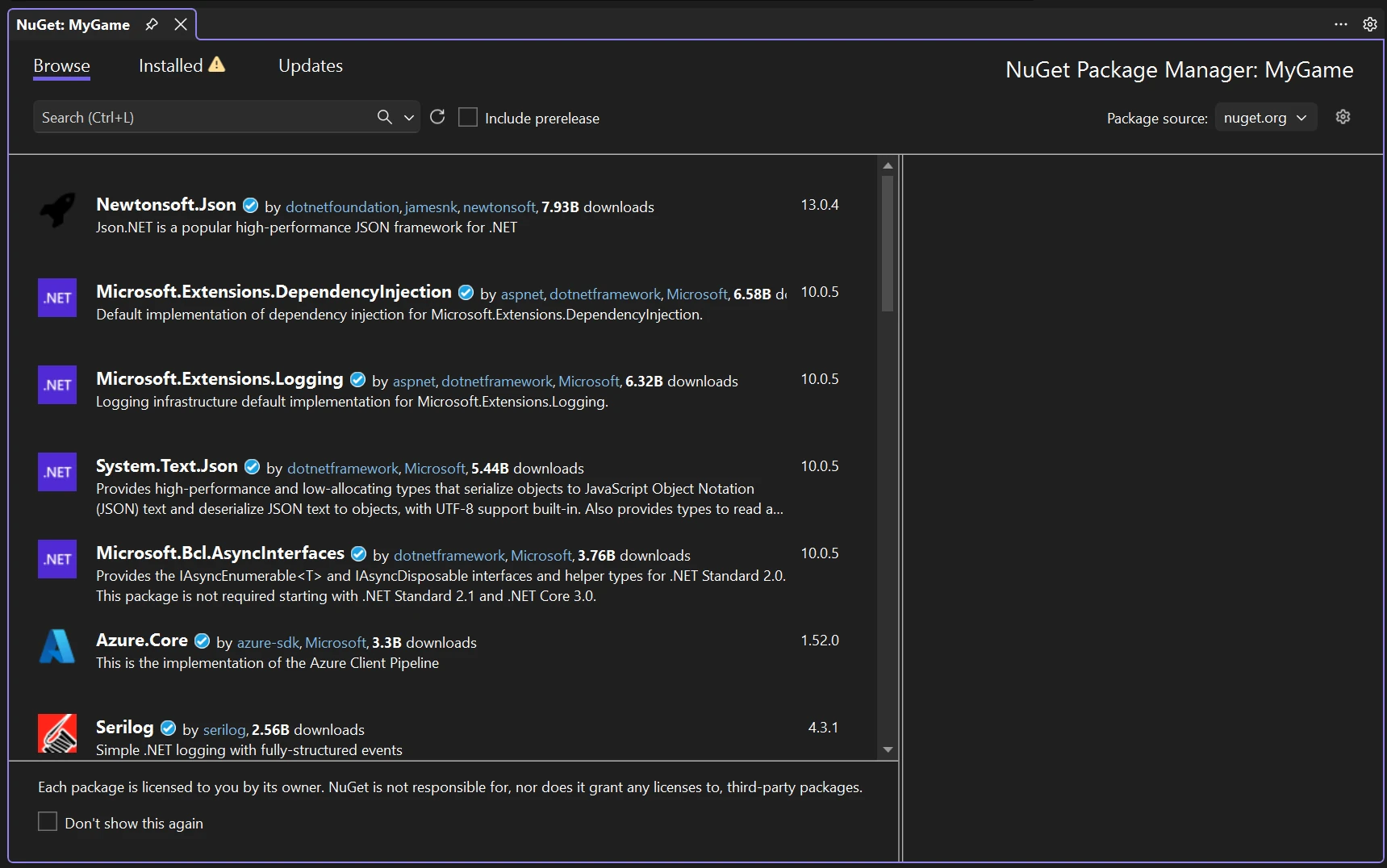Viewport: 1387px width, 868px height.
Task: Click the Microsoft.Extensions.Logging .NET icon
Action: tap(57, 385)
